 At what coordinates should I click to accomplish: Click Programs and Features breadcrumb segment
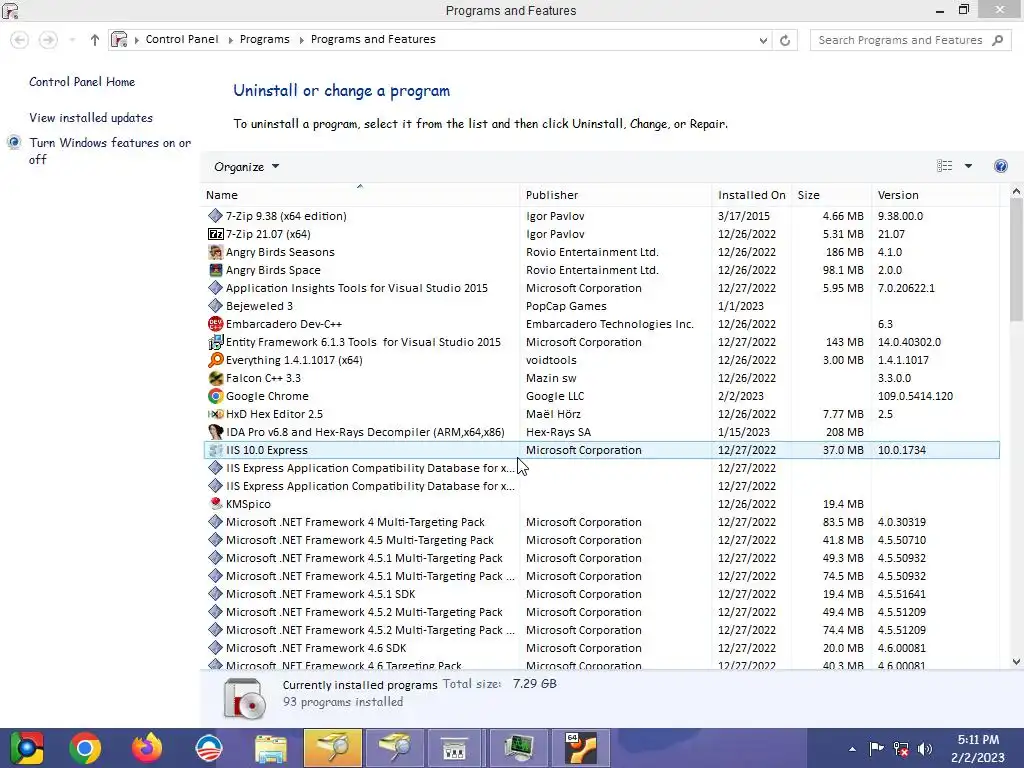pyautogui.click(x=373, y=39)
